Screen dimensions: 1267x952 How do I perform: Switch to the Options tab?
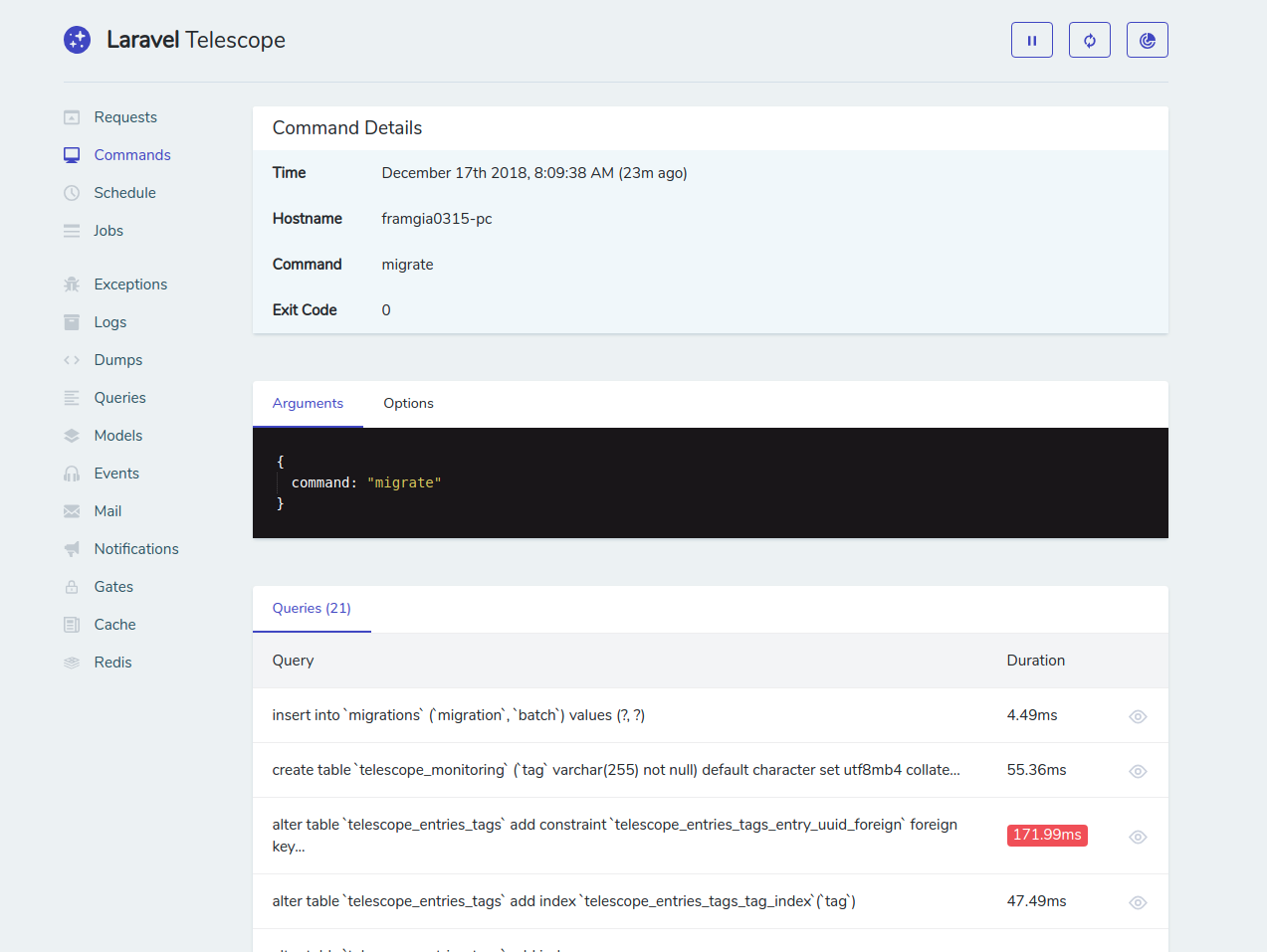coord(408,404)
